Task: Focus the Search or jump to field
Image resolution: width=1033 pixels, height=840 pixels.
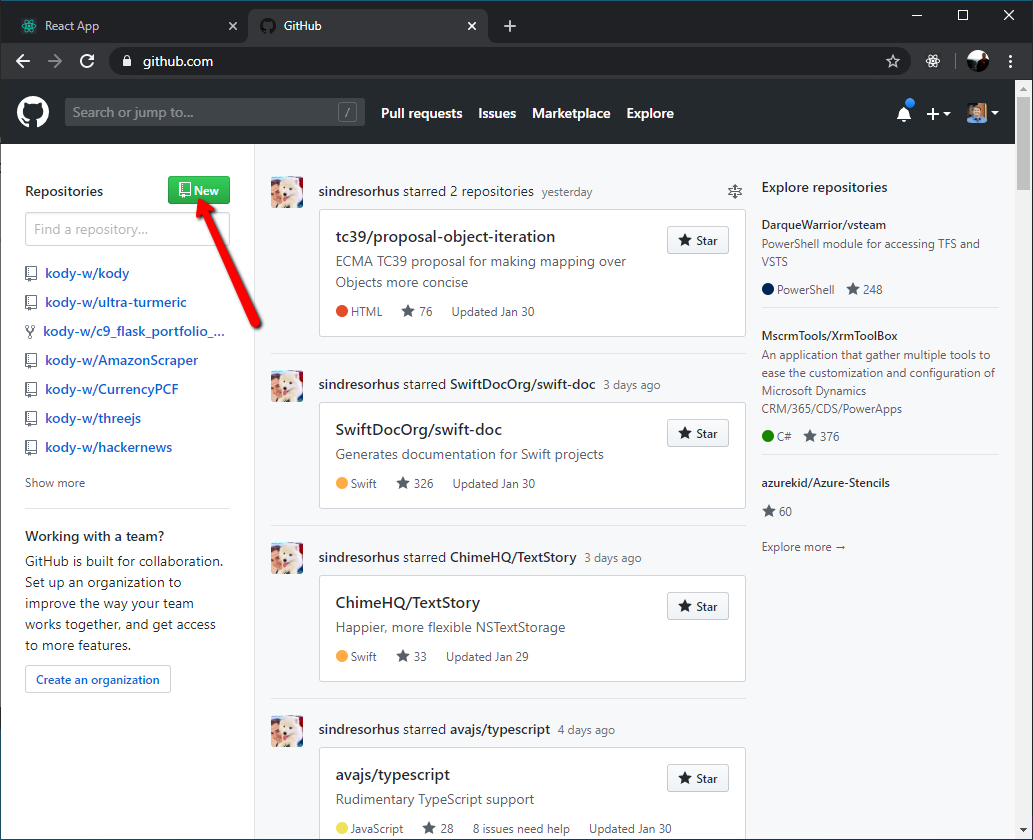Action: pyautogui.click(x=215, y=112)
